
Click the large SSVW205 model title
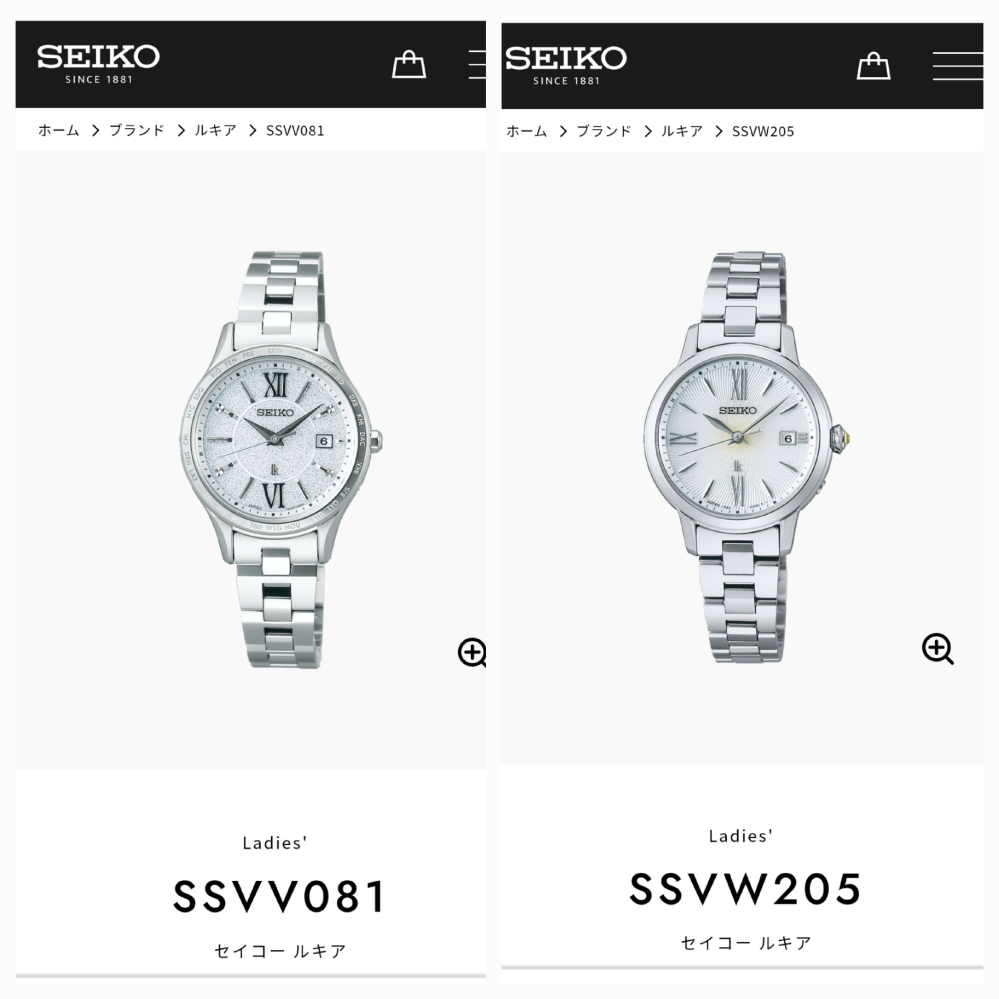745,889
